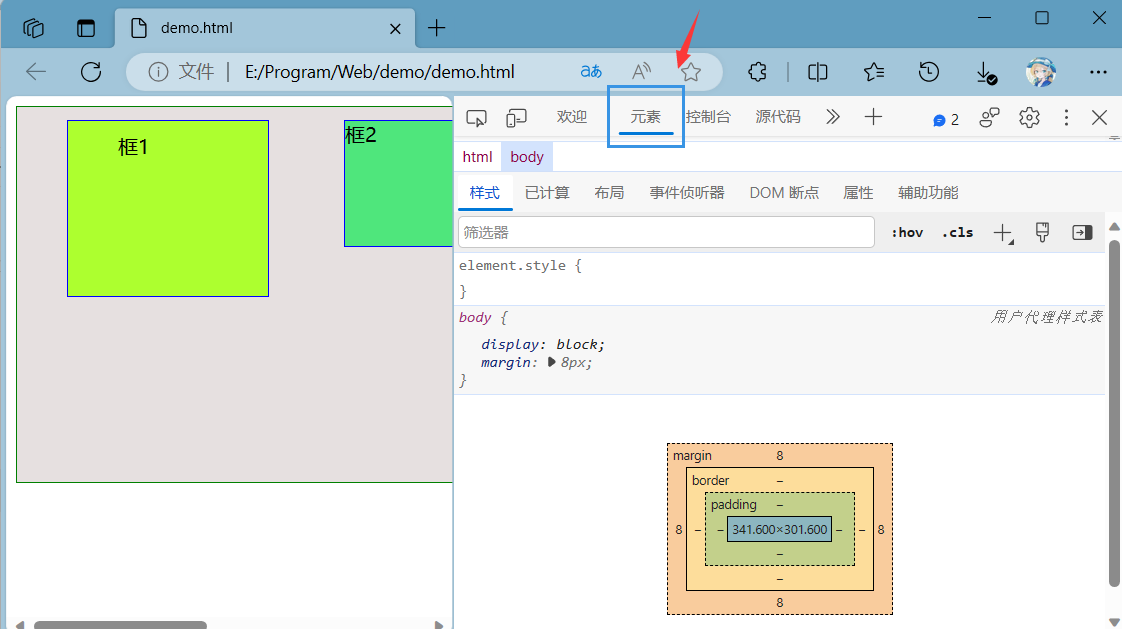
Task: Open browsing History
Action: point(929,72)
